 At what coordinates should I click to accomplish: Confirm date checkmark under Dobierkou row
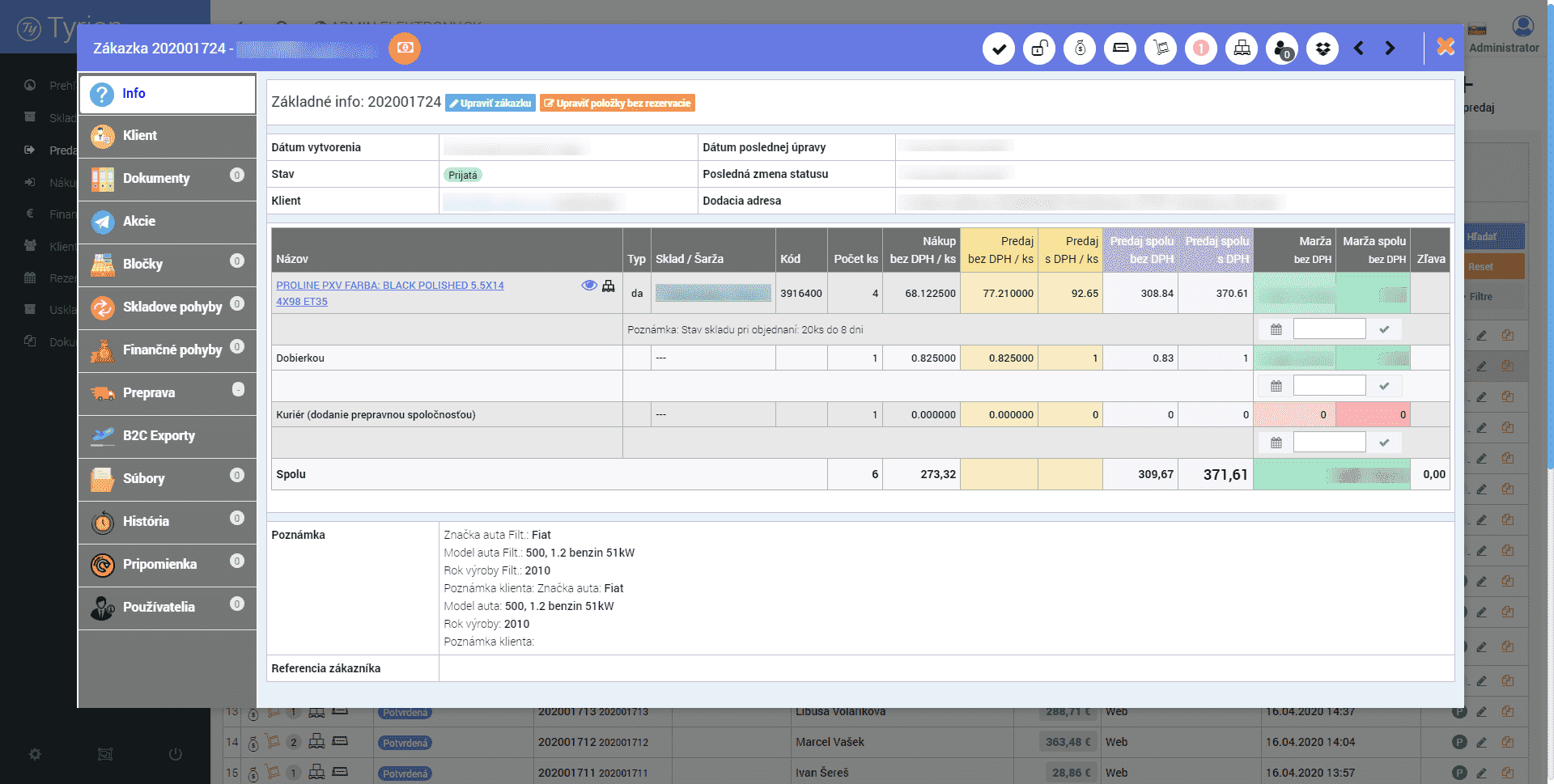pyautogui.click(x=1384, y=386)
